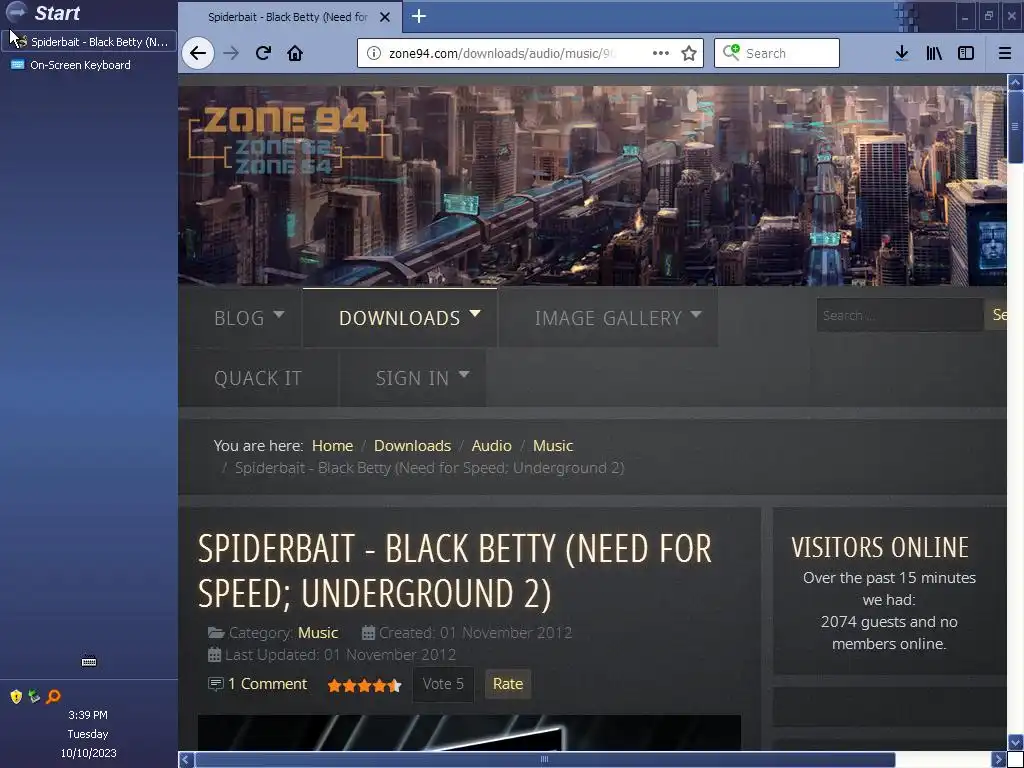Open the 1 Comment link

coord(267,684)
